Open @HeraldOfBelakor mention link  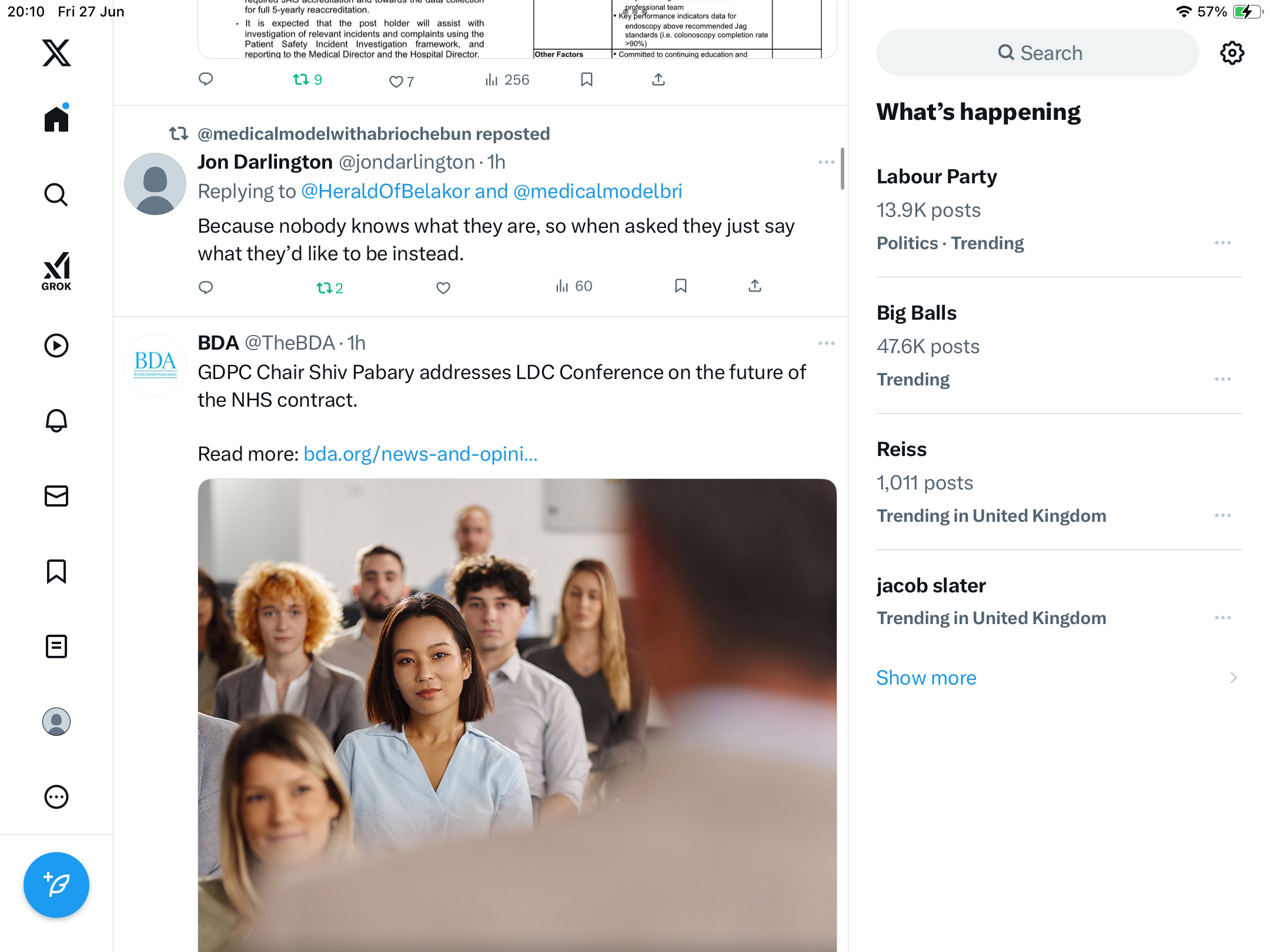(x=386, y=192)
